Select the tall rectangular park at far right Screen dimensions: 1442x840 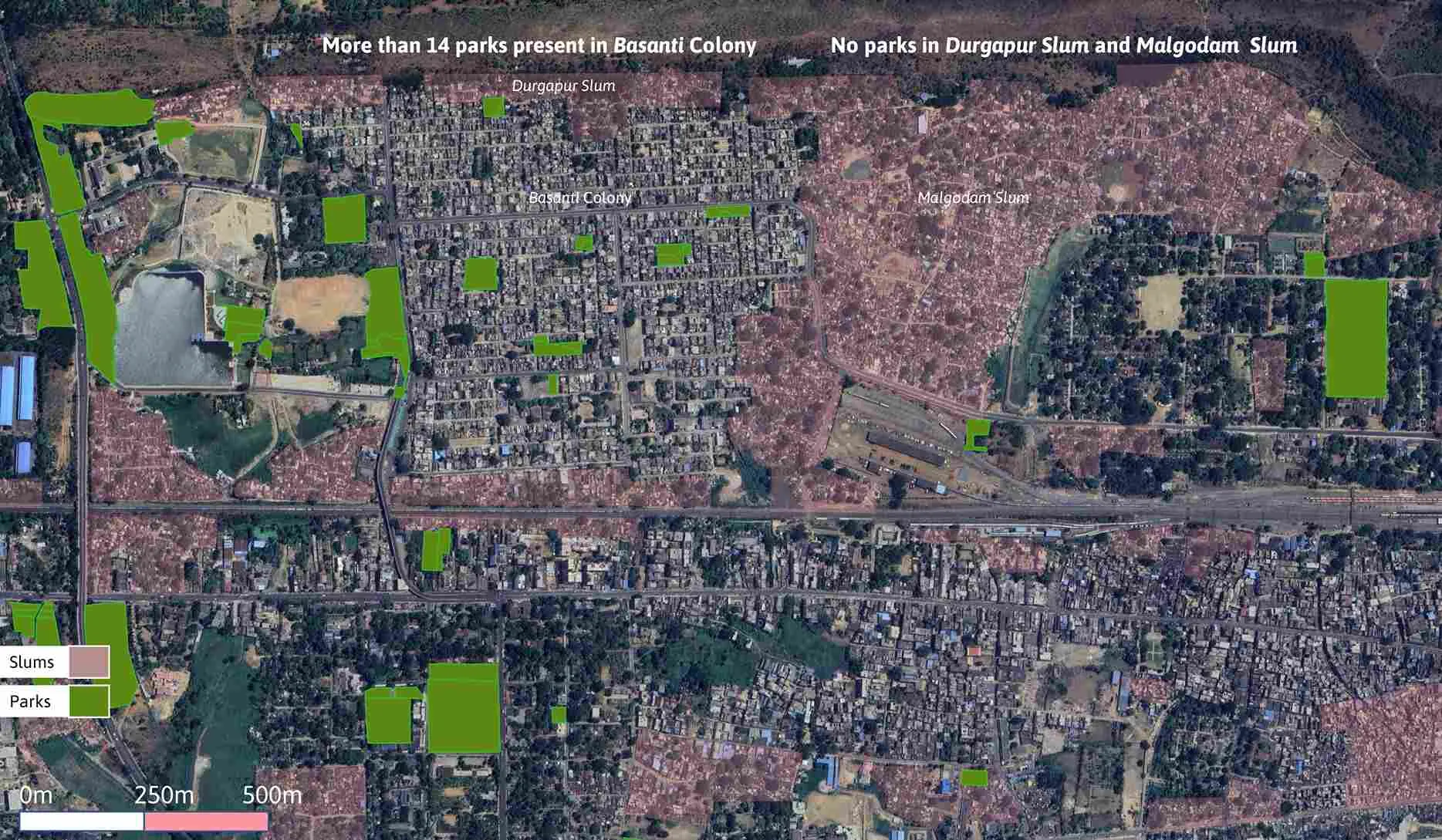tap(1356, 338)
